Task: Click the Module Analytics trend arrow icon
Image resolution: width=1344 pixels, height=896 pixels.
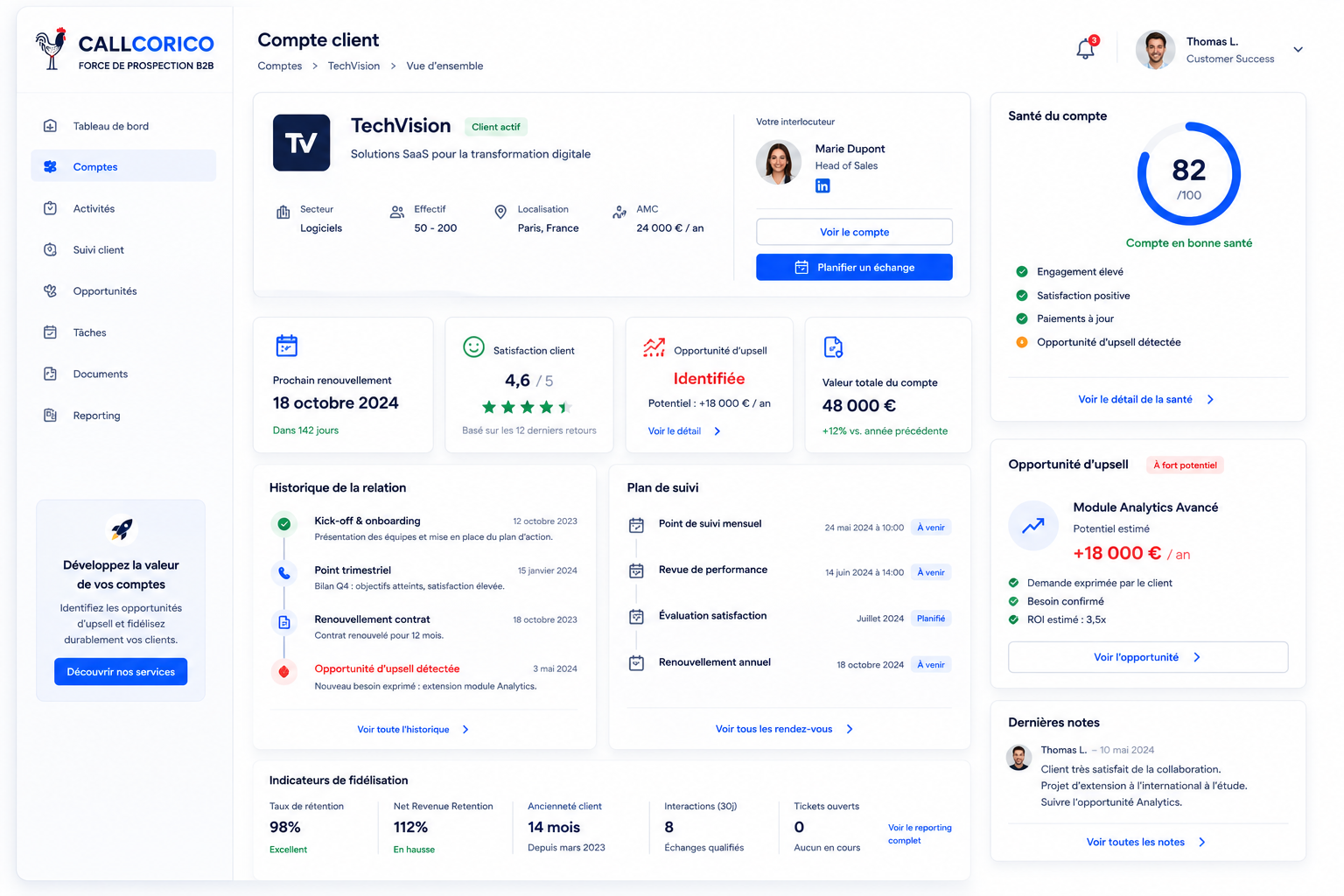Action: pyautogui.click(x=1033, y=526)
